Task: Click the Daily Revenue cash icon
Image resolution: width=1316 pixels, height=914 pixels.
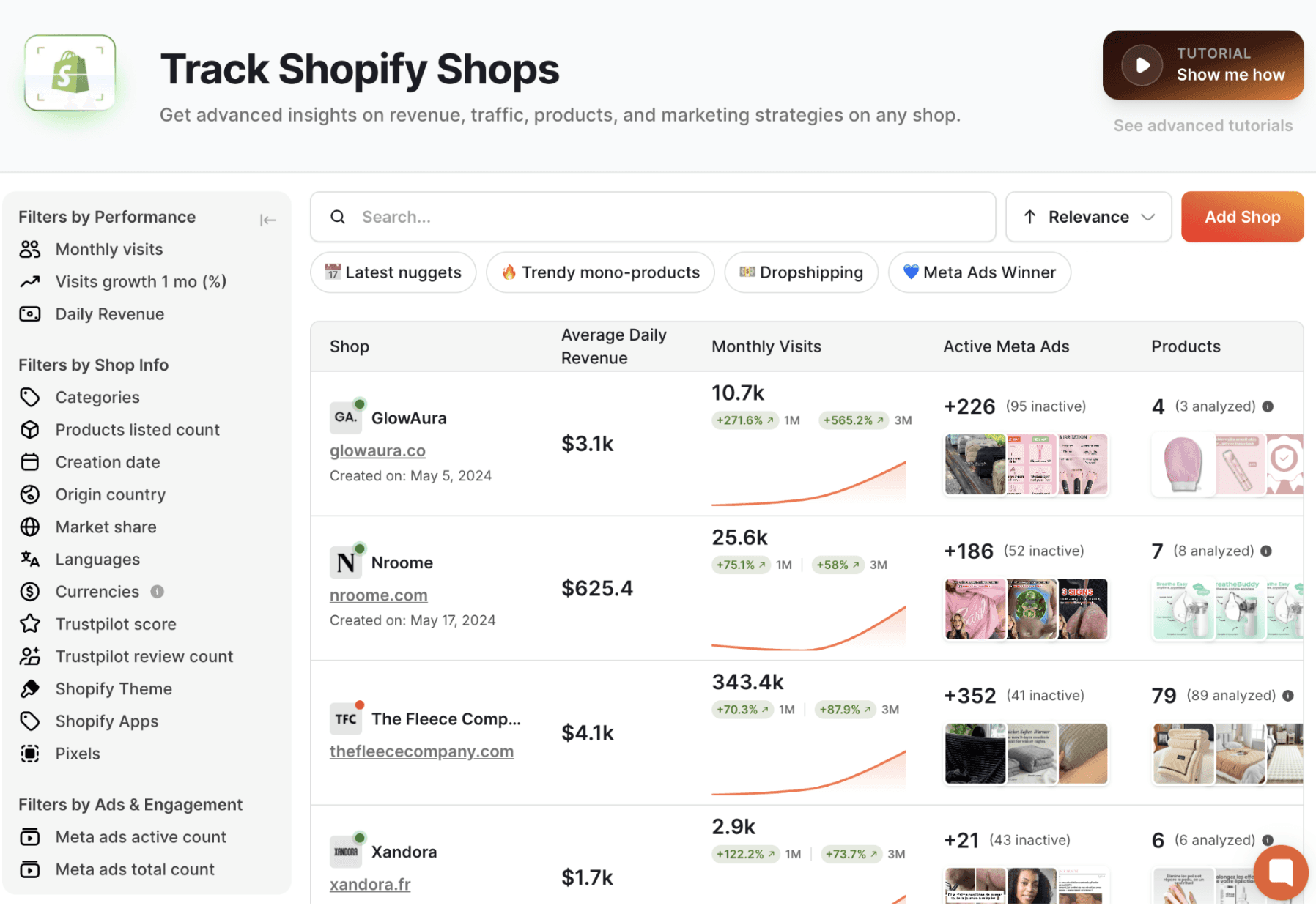Action: [30, 314]
